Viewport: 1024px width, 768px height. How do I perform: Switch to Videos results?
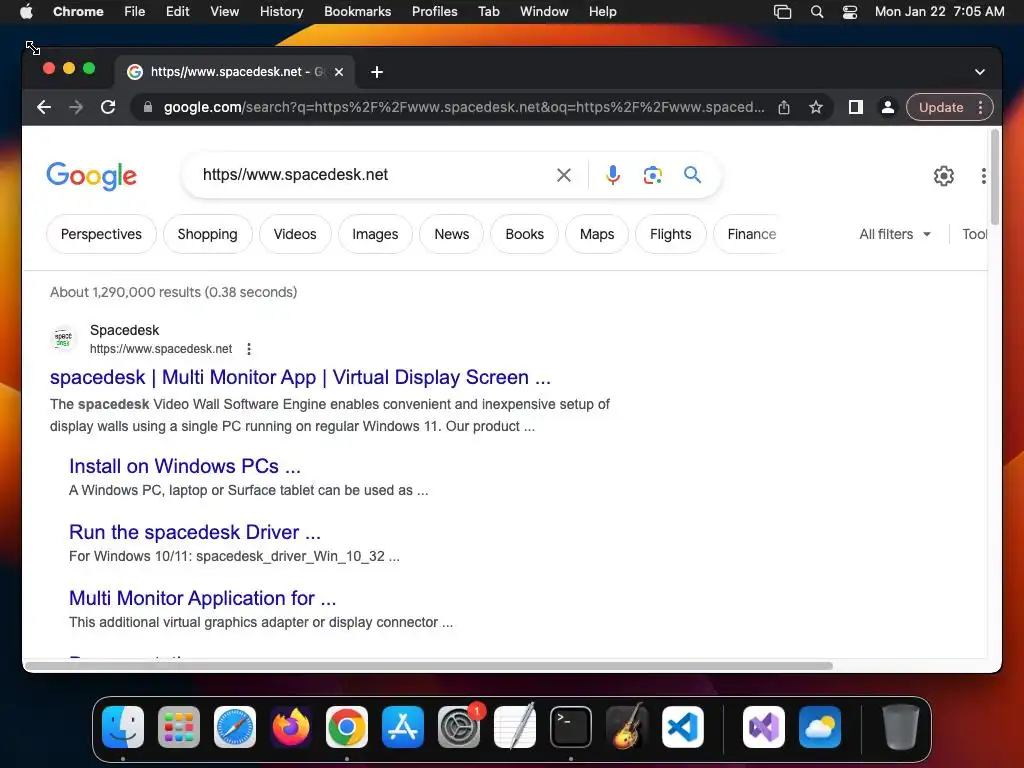[295, 234]
